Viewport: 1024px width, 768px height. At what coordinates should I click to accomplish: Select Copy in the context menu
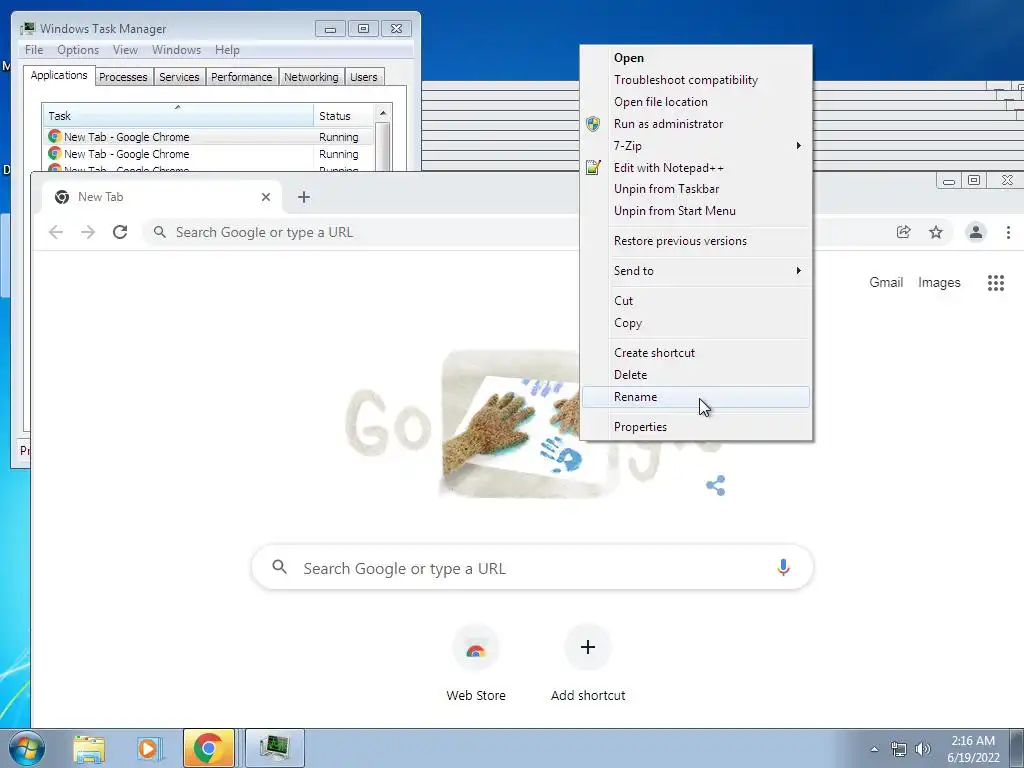coord(696,323)
